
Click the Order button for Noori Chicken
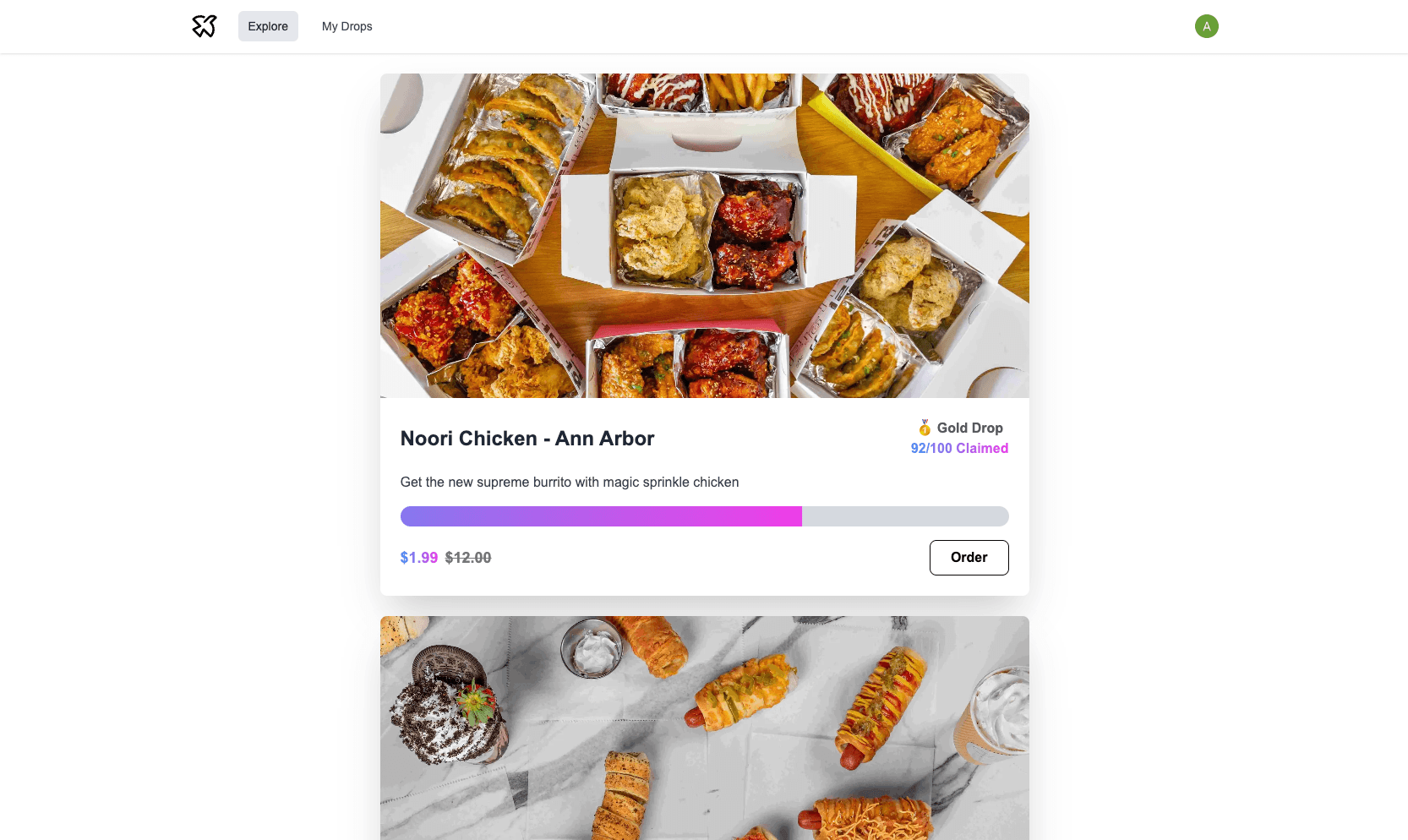pos(969,558)
